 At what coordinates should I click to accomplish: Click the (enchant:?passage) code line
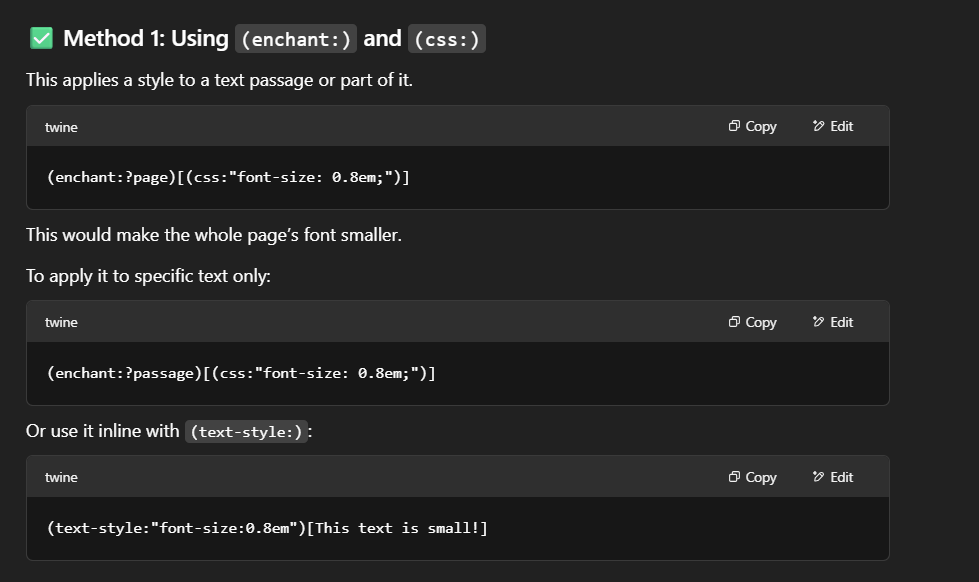241,373
